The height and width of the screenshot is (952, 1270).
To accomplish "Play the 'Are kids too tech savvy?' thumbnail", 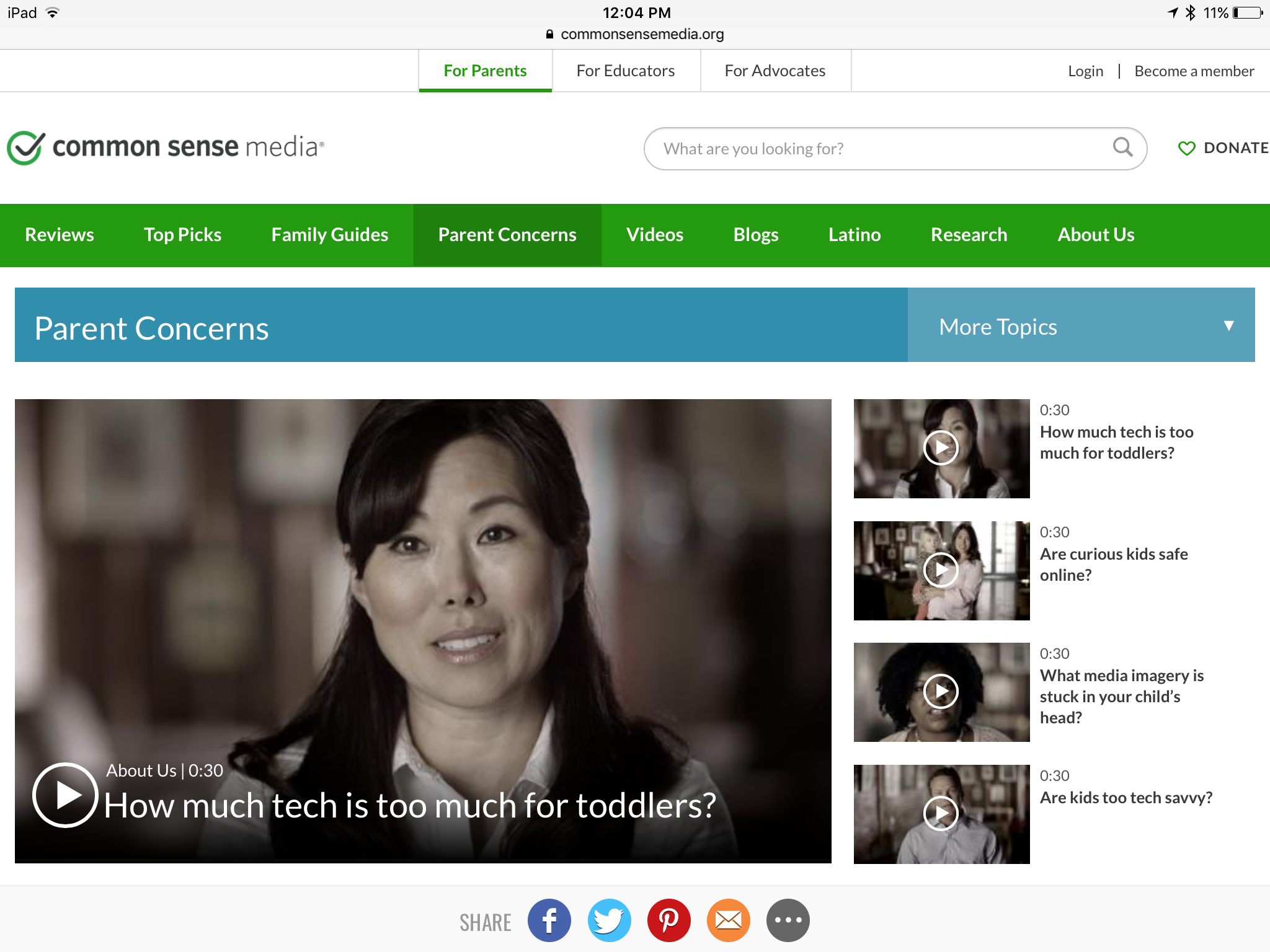I will pos(941,813).
